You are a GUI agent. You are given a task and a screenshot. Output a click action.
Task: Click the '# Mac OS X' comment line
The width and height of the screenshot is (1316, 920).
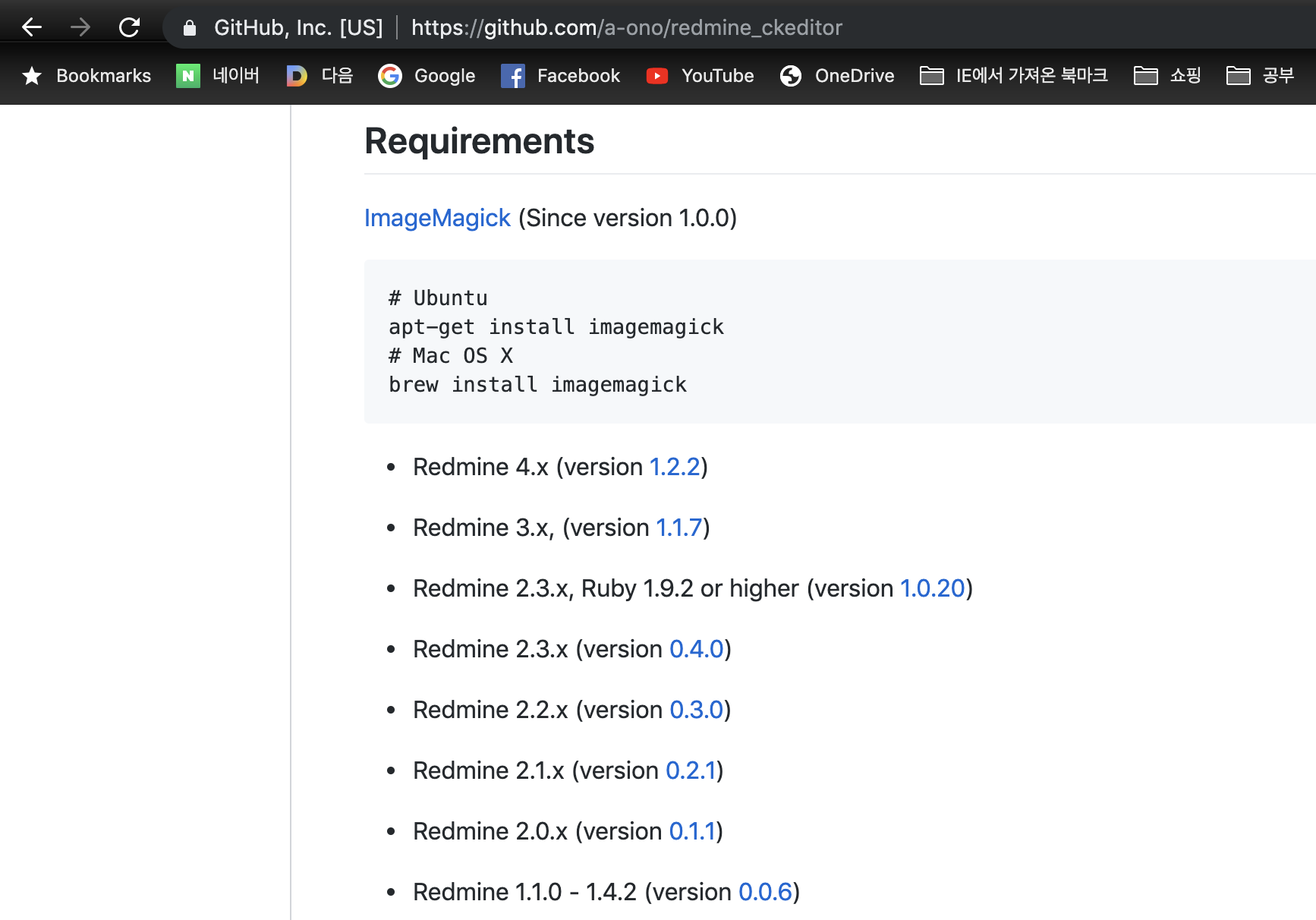click(x=451, y=356)
